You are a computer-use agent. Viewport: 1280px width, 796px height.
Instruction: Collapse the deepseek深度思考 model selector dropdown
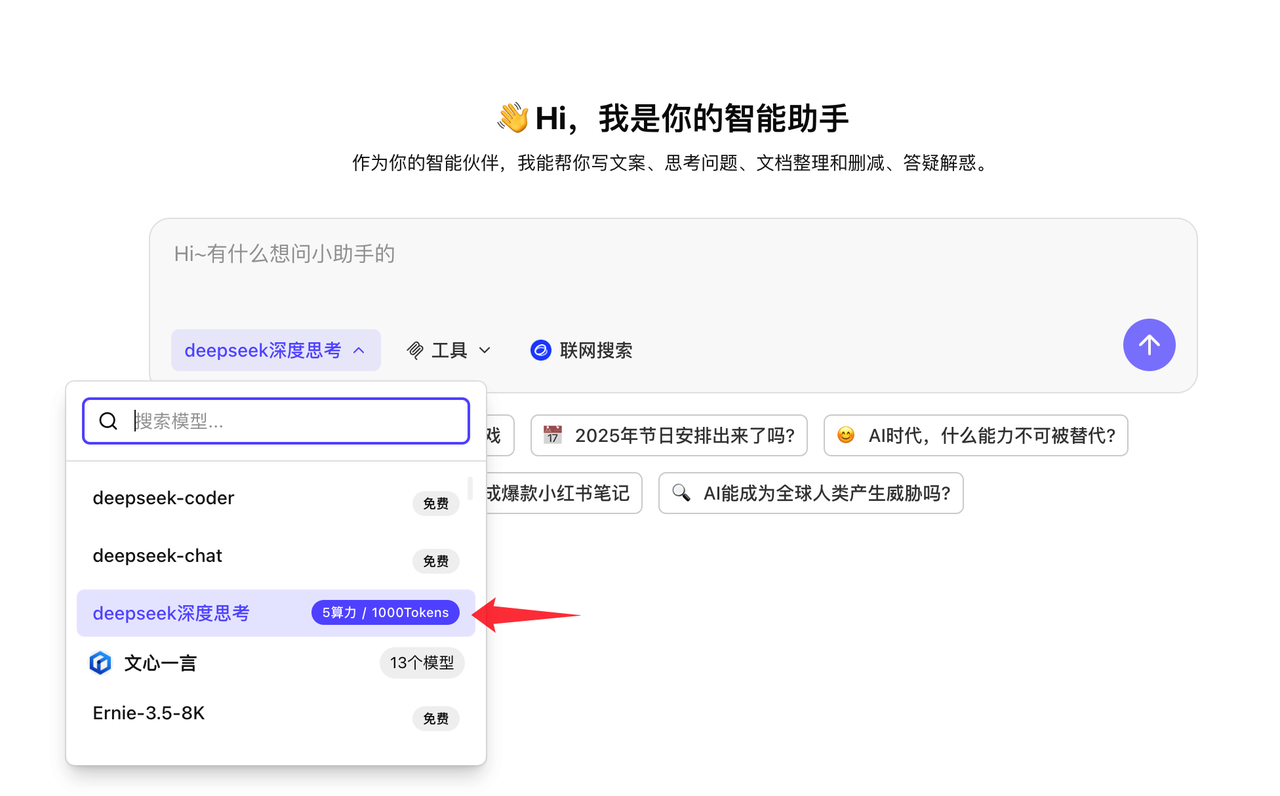pyautogui.click(x=275, y=350)
